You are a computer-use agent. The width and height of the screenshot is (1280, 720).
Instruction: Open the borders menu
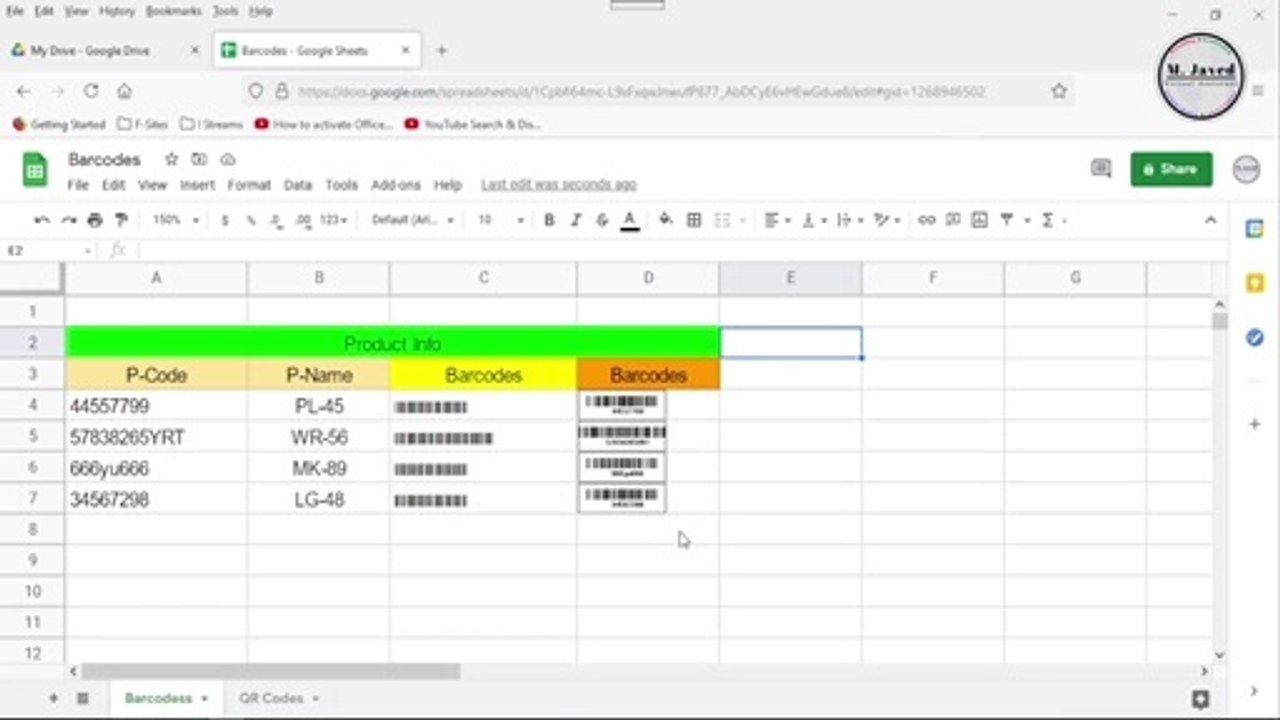(694, 220)
